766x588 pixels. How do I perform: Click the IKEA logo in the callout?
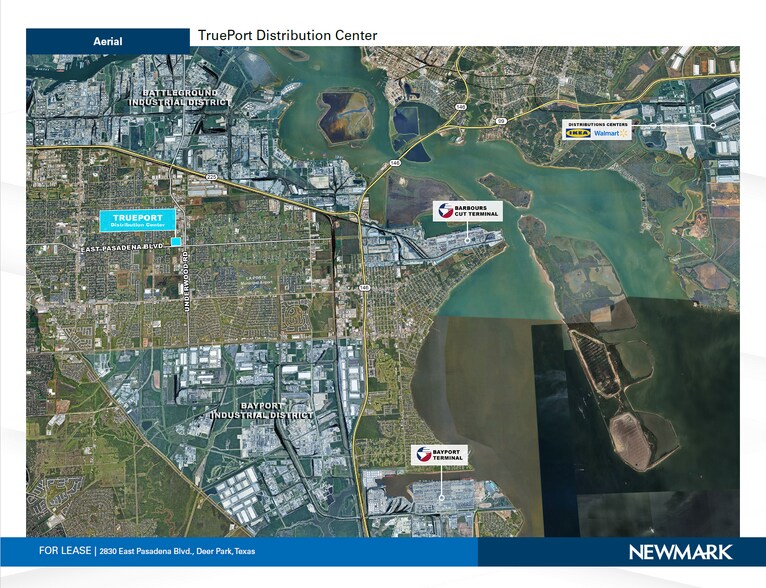[577, 132]
